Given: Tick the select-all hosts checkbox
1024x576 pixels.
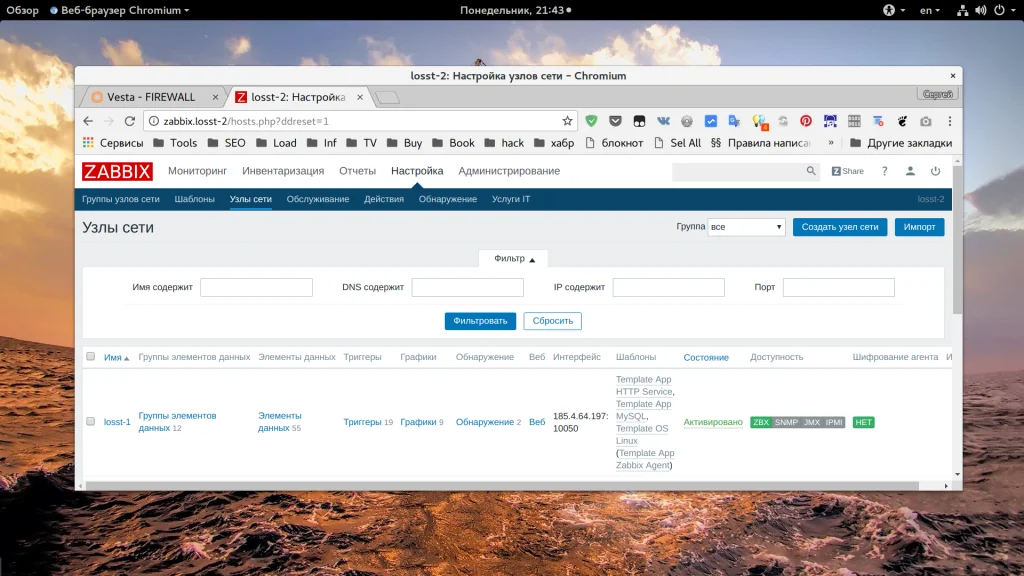Looking at the screenshot, I should pos(90,357).
